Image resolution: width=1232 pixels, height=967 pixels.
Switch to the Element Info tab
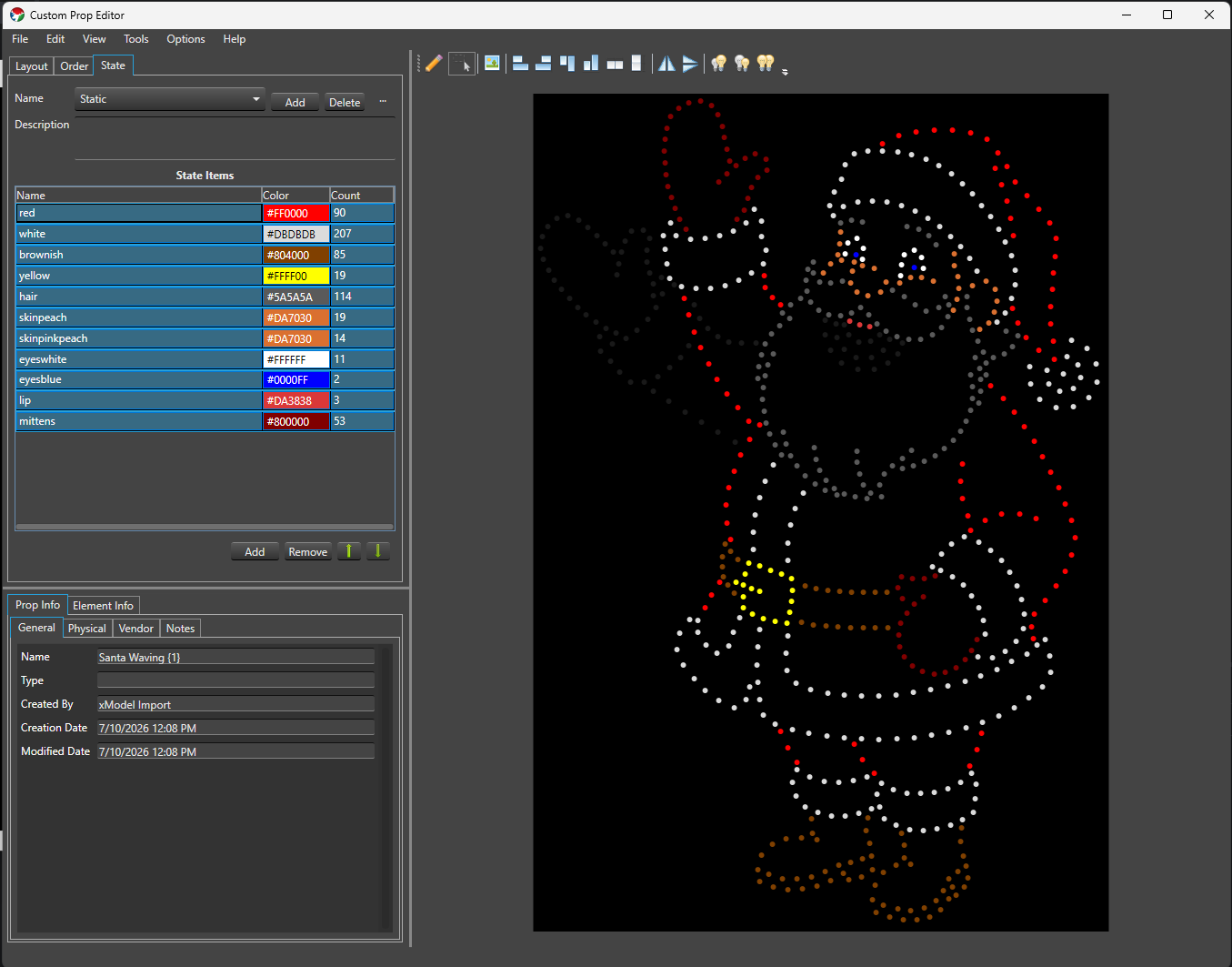(x=103, y=606)
